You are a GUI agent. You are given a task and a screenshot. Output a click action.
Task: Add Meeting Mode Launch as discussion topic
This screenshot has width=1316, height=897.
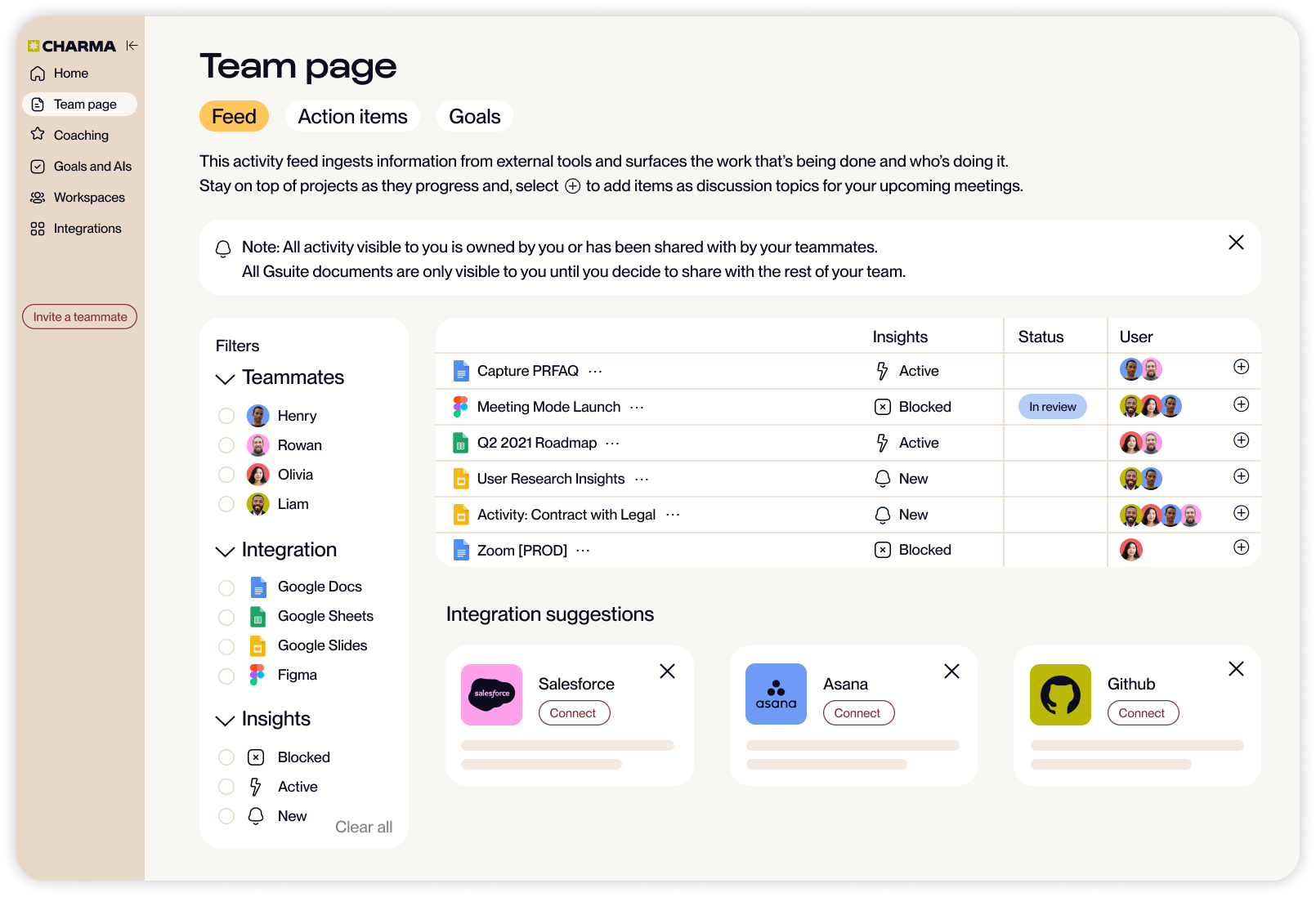pos(1241,404)
